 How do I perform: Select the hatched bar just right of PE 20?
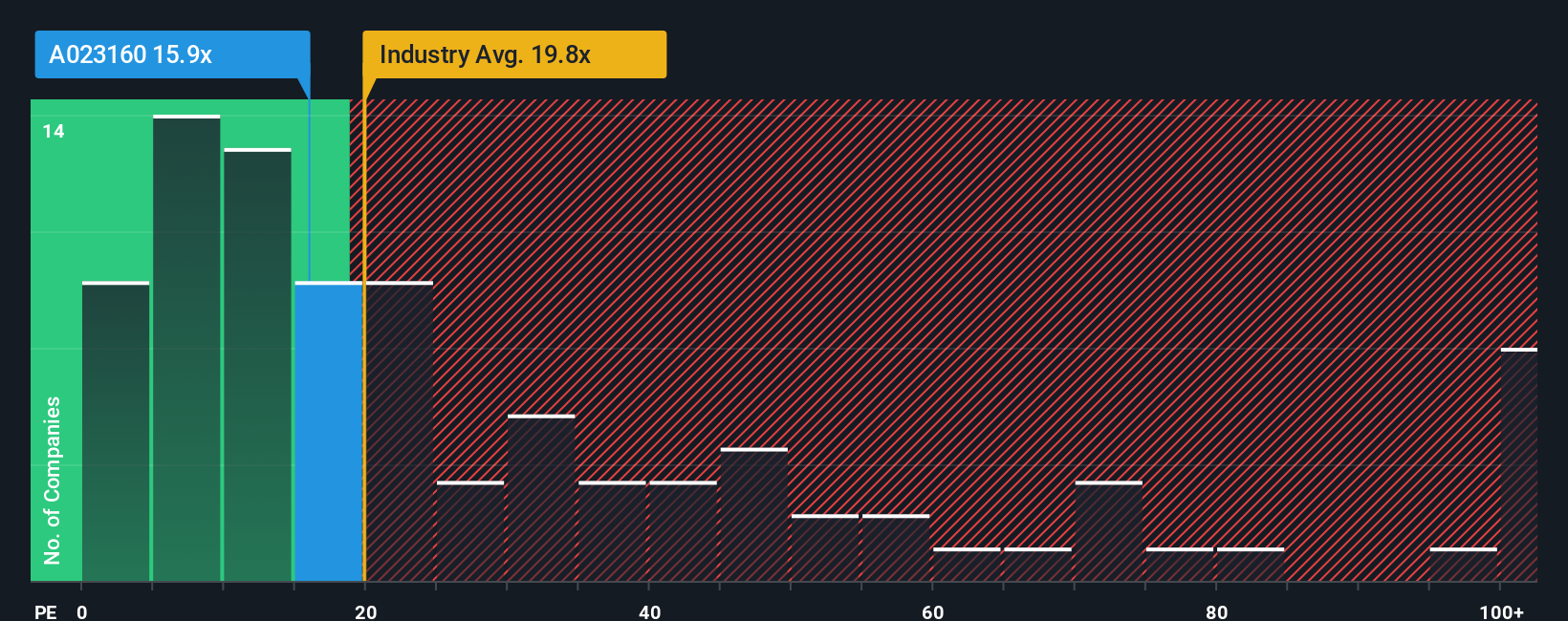coord(400,432)
